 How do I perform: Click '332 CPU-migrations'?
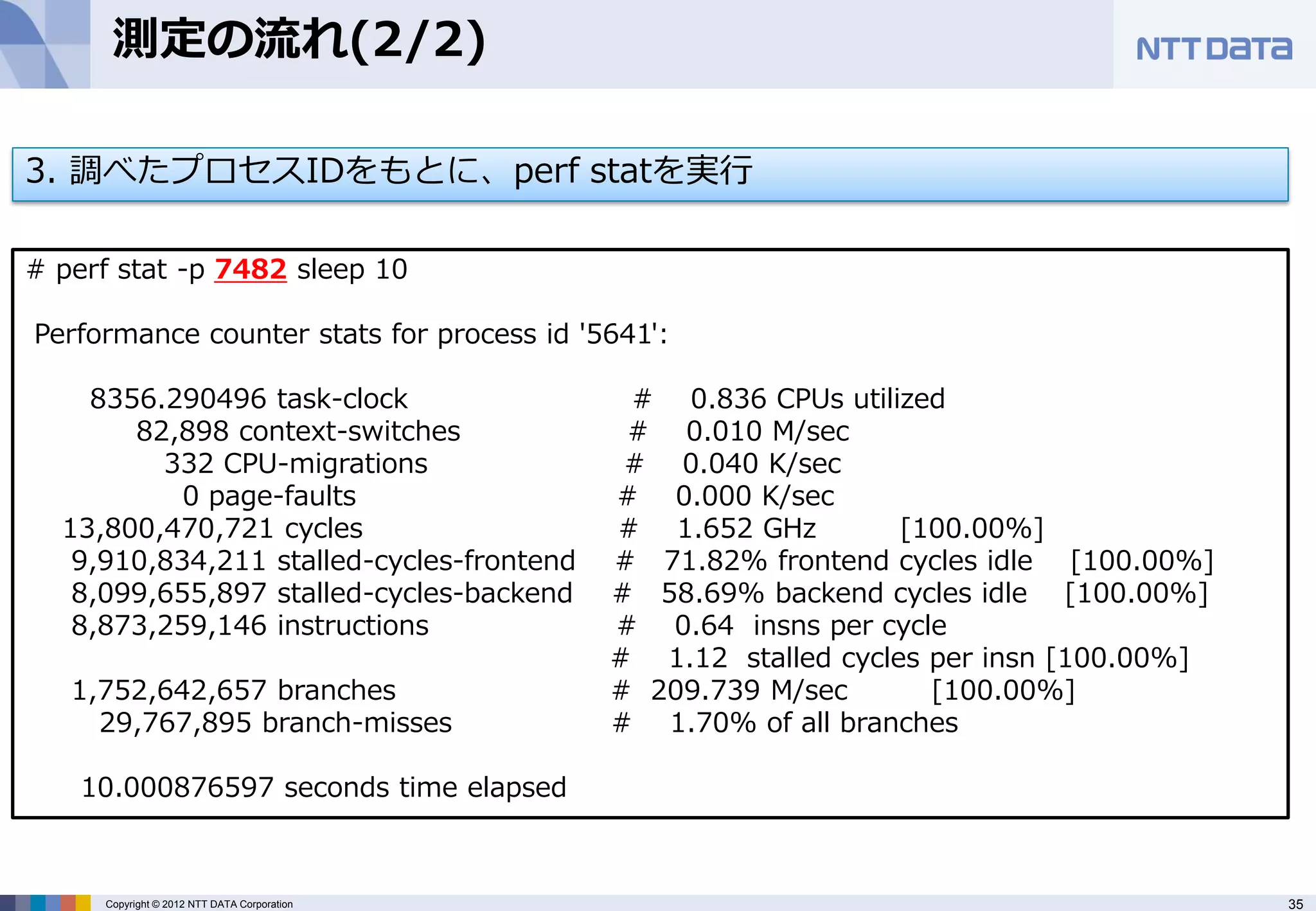tap(296, 464)
